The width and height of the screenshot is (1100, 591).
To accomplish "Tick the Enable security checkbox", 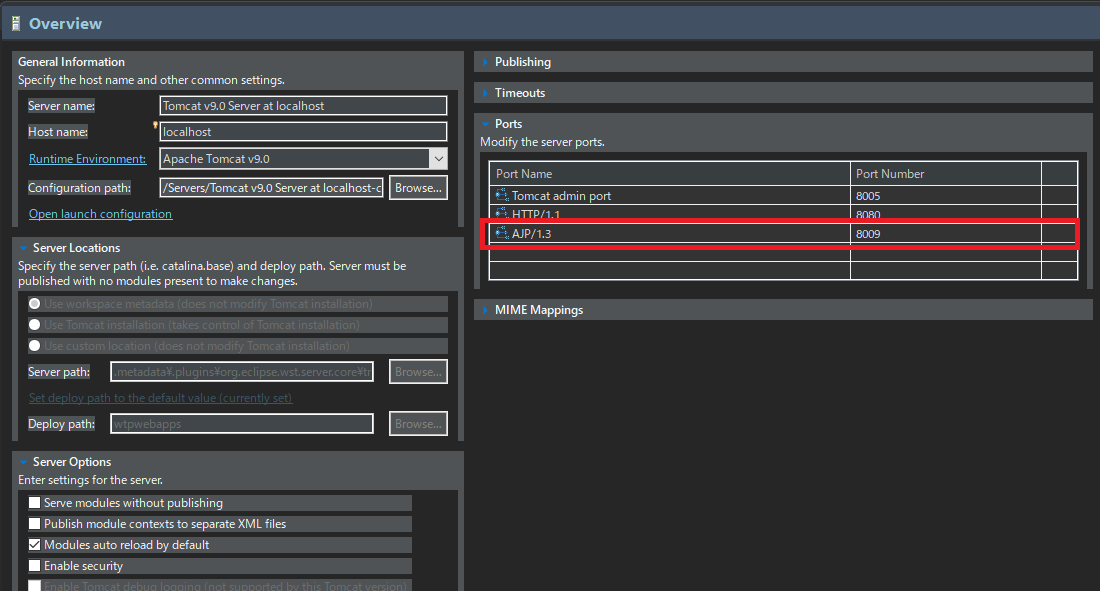I will (34, 566).
